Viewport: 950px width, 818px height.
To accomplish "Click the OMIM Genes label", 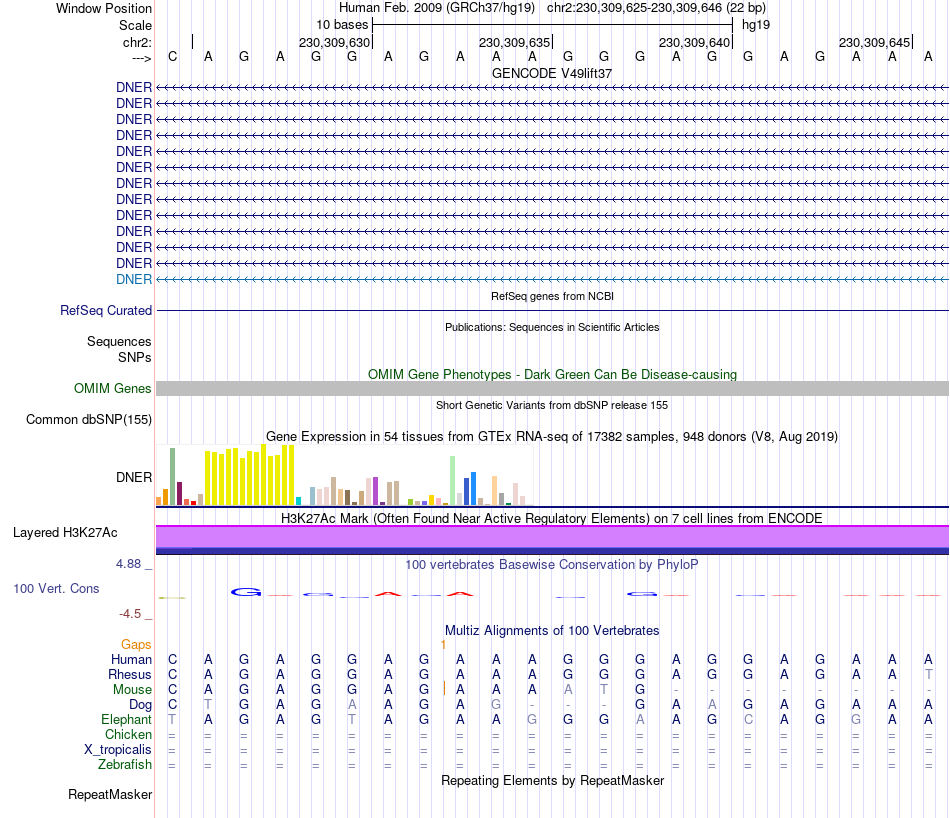I will [113, 388].
